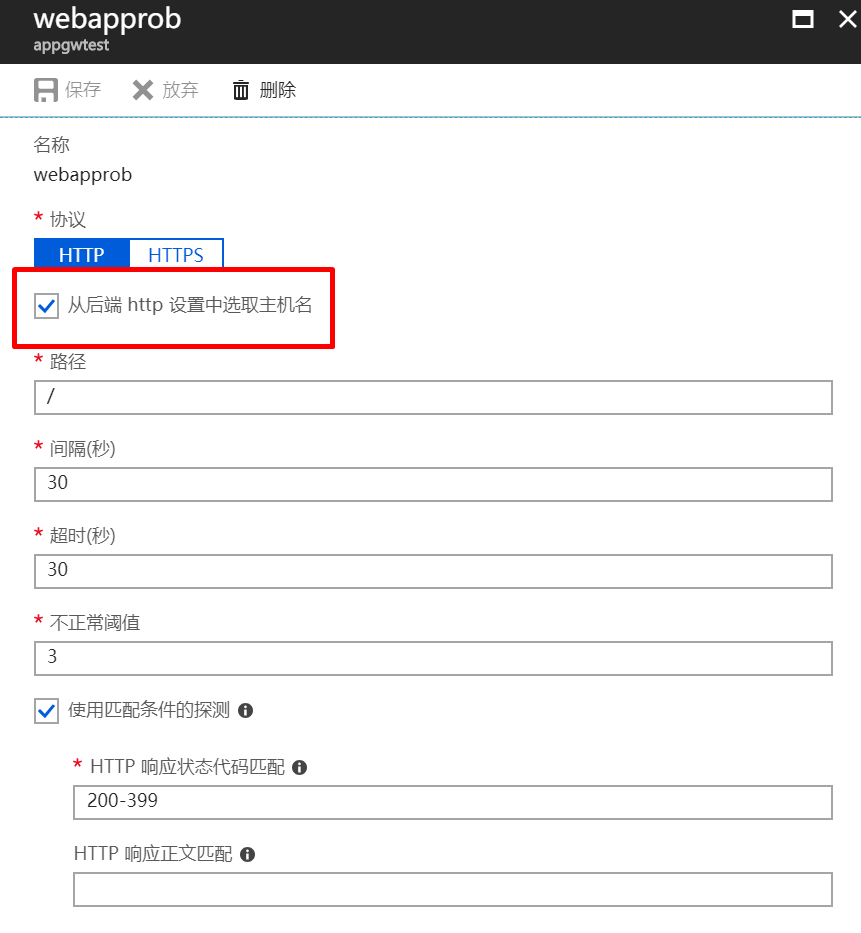
Task: Toggle the 使用匹配条件的探测 checkbox
Action: point(46,711)
